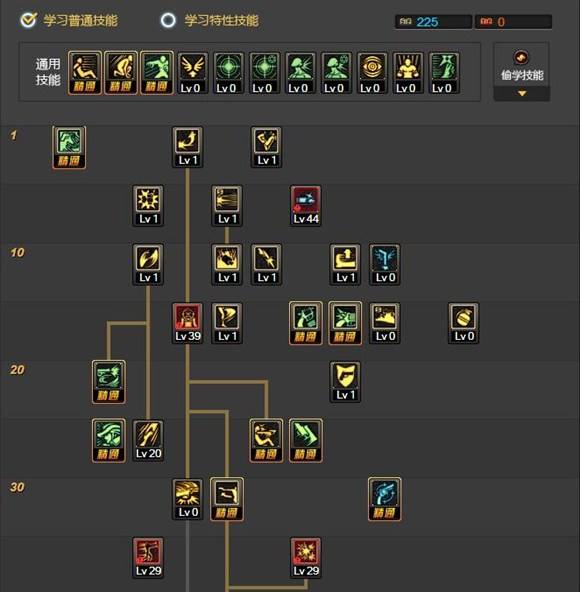Select the Lv 20 slash skill icon
The image size is (580, 592).
[x=148, y=441]
